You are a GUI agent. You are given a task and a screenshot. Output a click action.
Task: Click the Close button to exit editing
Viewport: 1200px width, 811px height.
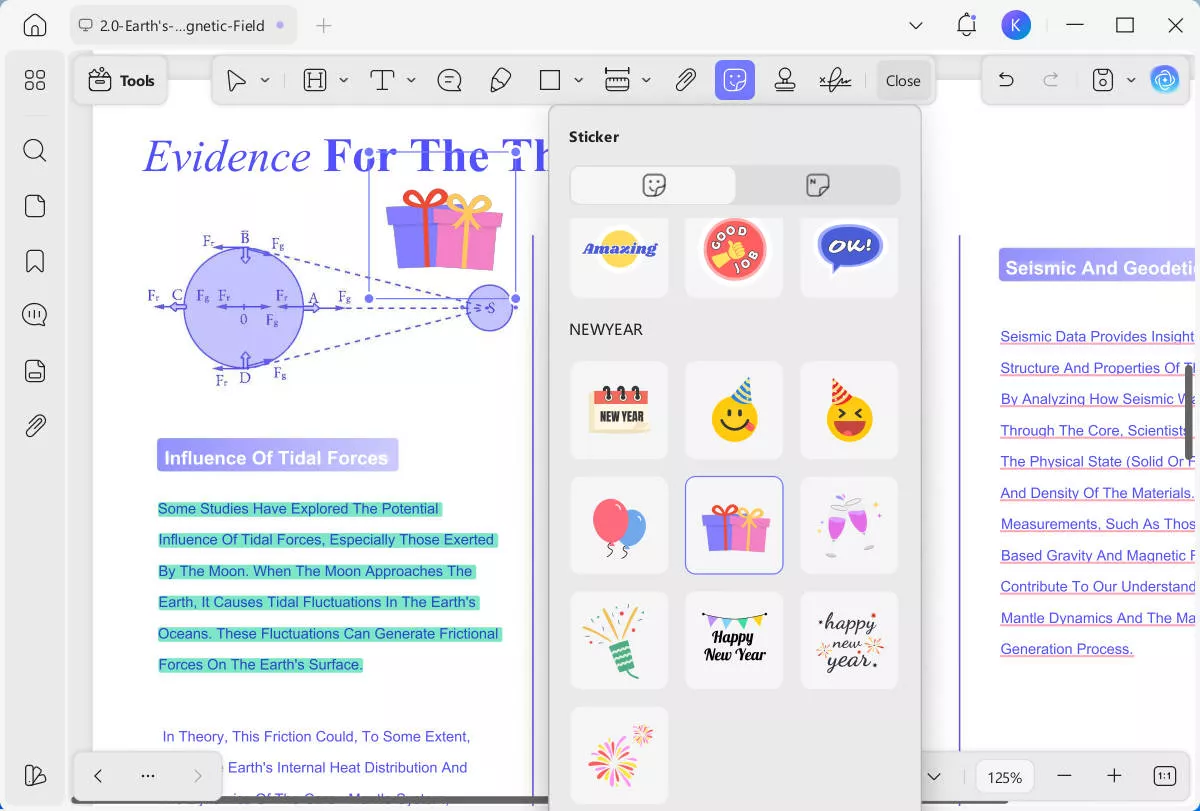[903, 80]
